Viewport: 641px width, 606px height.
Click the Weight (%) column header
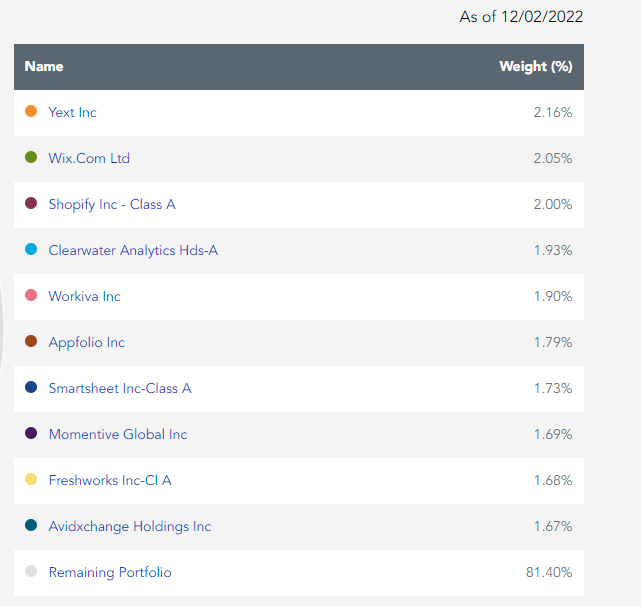point(536,66)
